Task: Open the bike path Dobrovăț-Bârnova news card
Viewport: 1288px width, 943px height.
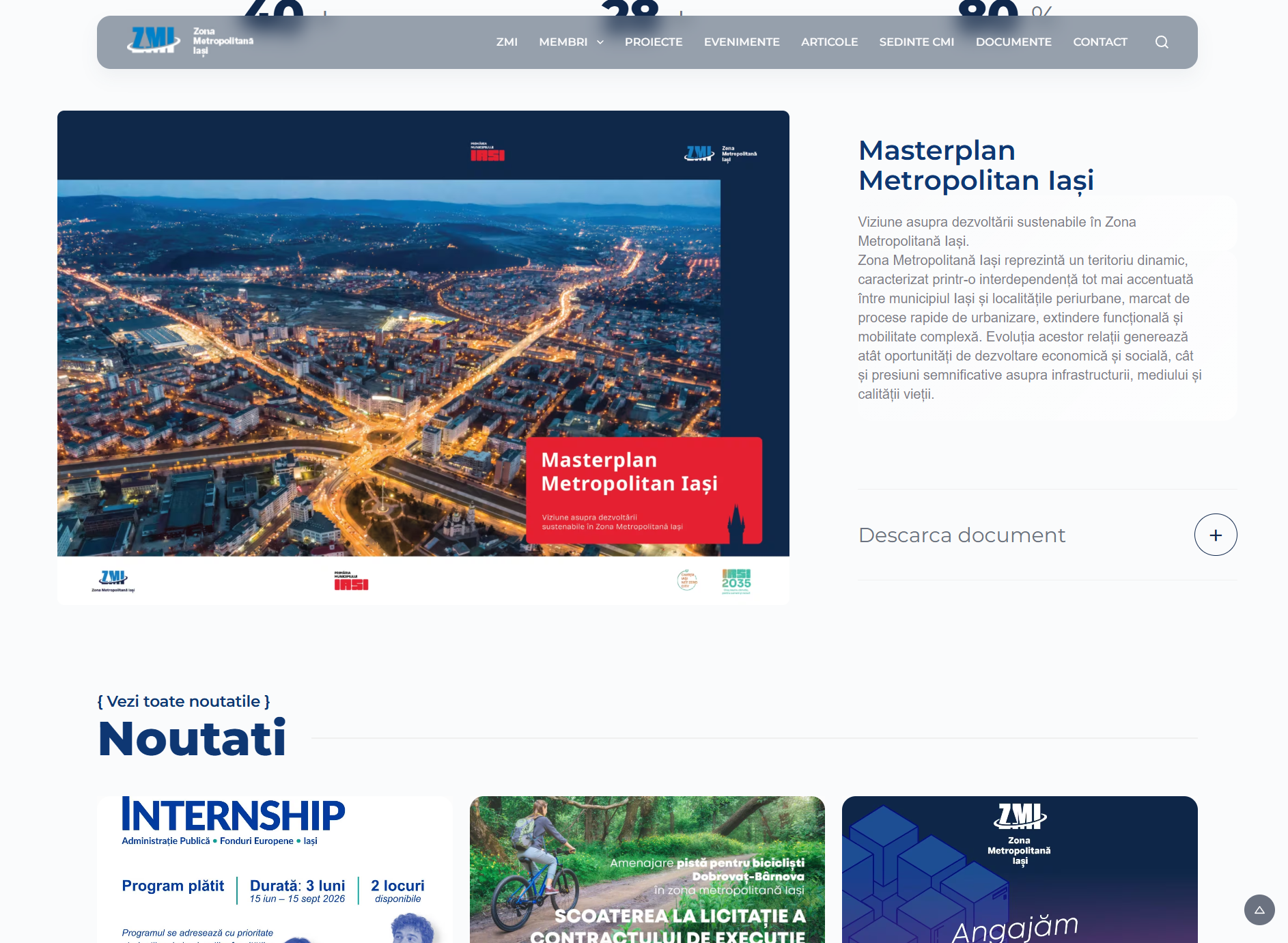Action: pyautogui.click(x=647, y=869)
